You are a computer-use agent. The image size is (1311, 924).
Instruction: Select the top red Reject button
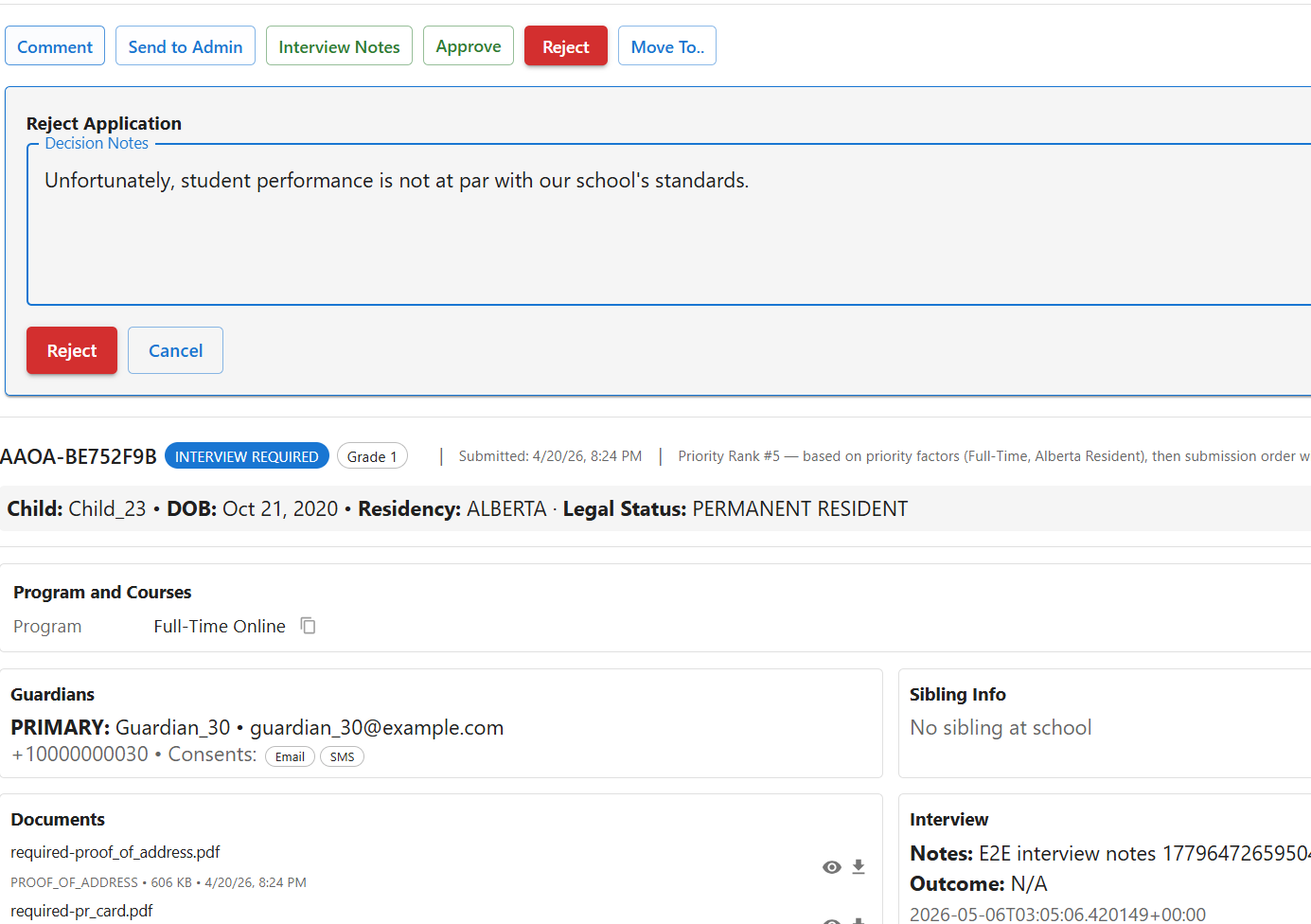point(566,46)
